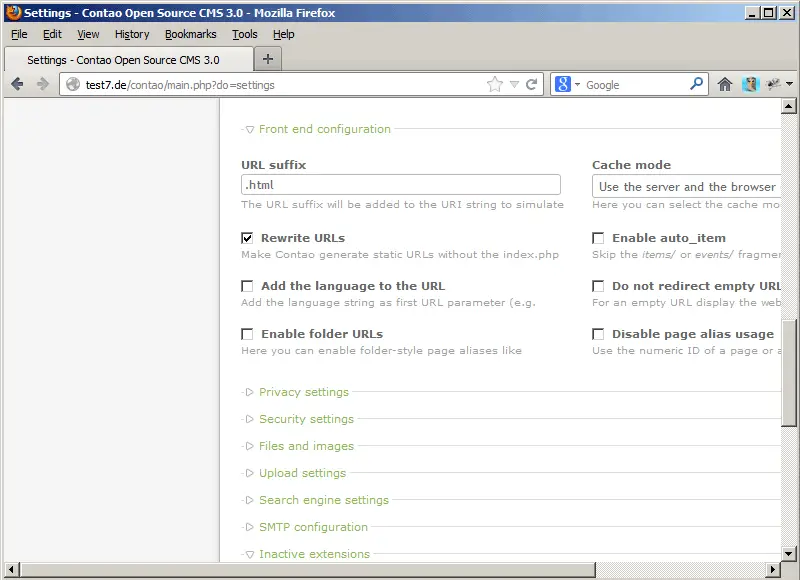Screen dimensions: 800x580
Task: Click the vertical scrollbar down arrow
Action: 788,553
